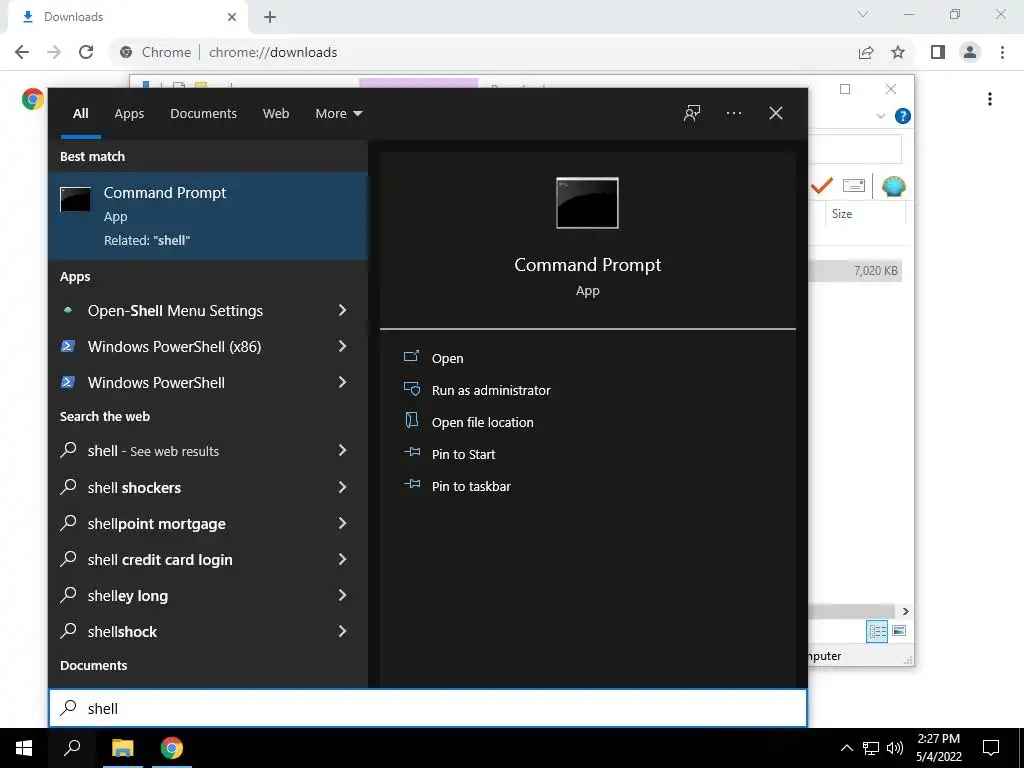The image size is (1024, 768).
Task: Go back in Chrome
Action: (22, 52)
